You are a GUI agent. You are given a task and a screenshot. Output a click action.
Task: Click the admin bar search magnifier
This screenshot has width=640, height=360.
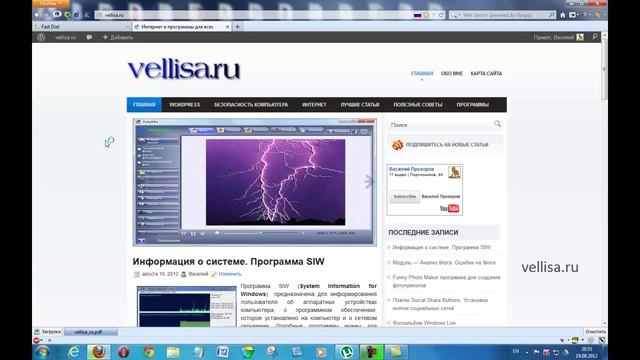[595, 37]
